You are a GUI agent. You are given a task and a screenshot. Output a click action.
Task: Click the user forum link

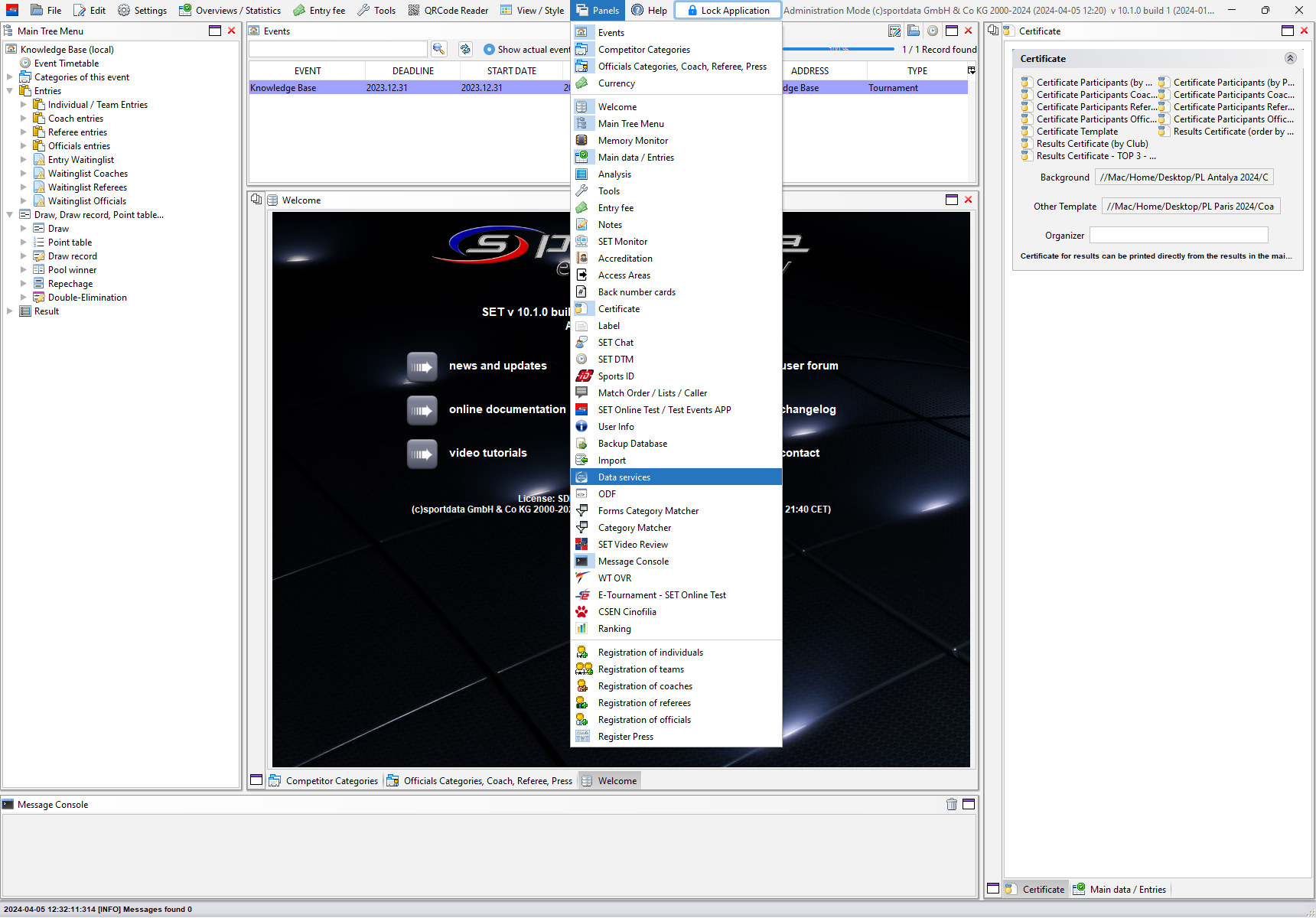pyautogui.click(x=810, y=366)
